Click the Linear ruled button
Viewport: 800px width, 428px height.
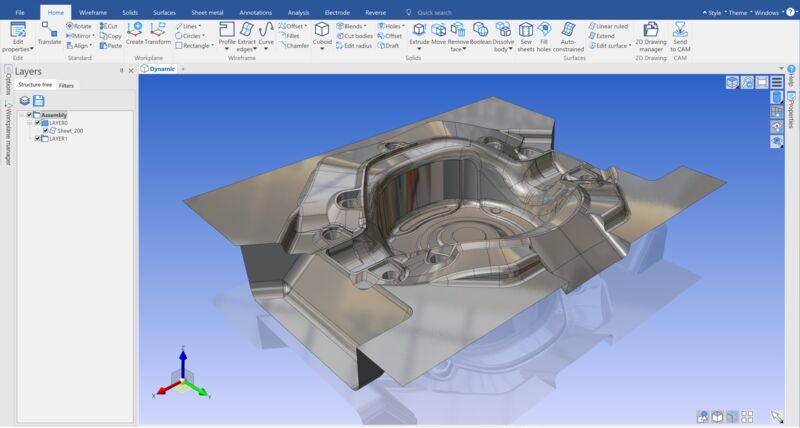(612, 26)
